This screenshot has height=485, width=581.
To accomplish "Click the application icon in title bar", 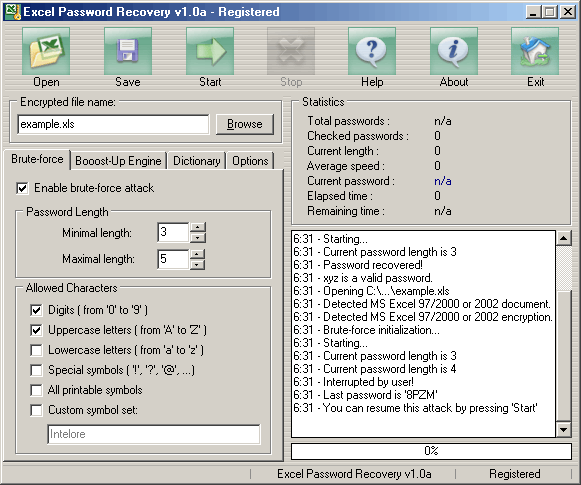I will [x=12, y=12].
